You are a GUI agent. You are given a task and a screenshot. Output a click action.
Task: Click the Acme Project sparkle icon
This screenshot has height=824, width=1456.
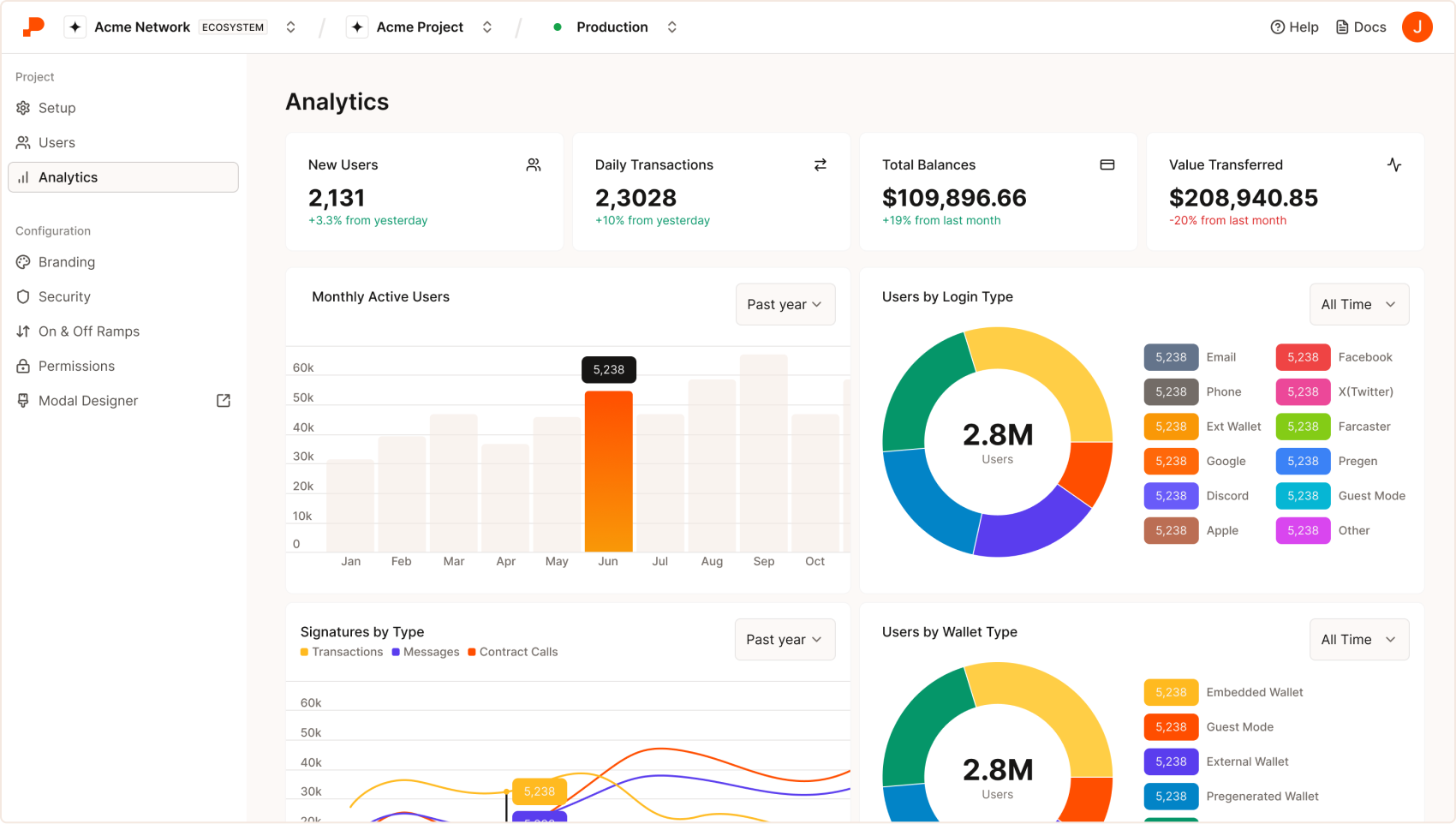357,27
